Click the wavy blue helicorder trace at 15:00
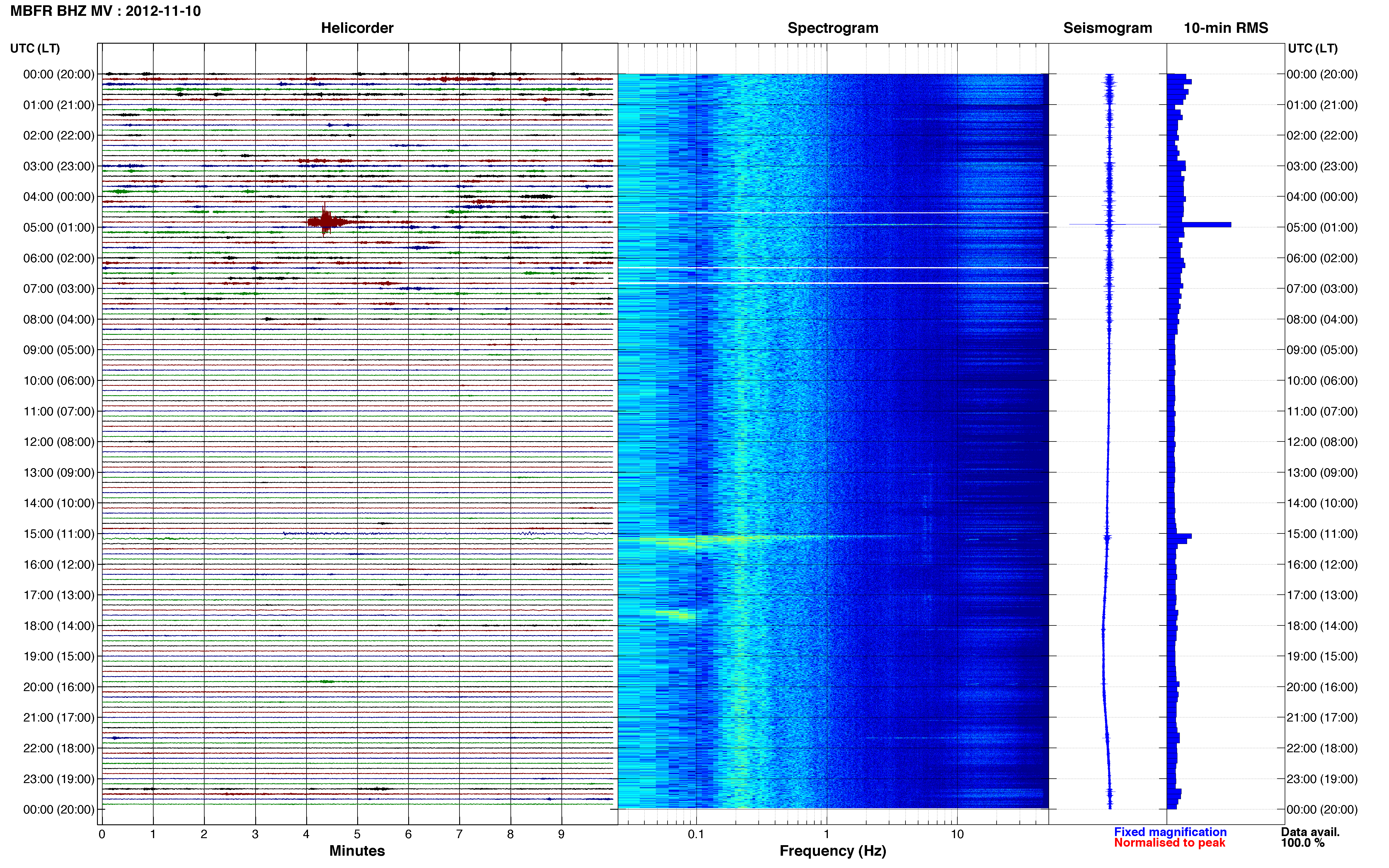The height and width of the screenshot is (868, 1389). 448,534
